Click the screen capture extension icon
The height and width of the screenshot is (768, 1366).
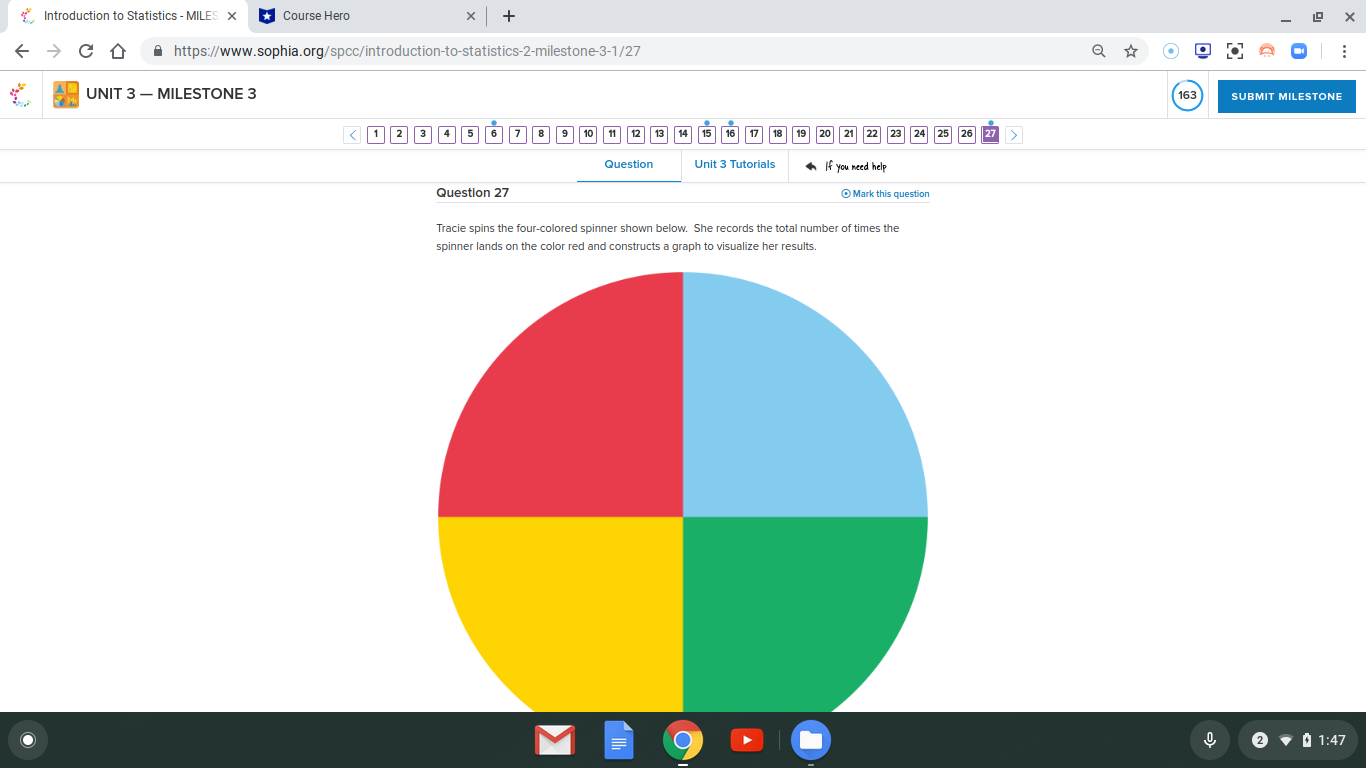pyautogui.click(x=1235, y=51)
